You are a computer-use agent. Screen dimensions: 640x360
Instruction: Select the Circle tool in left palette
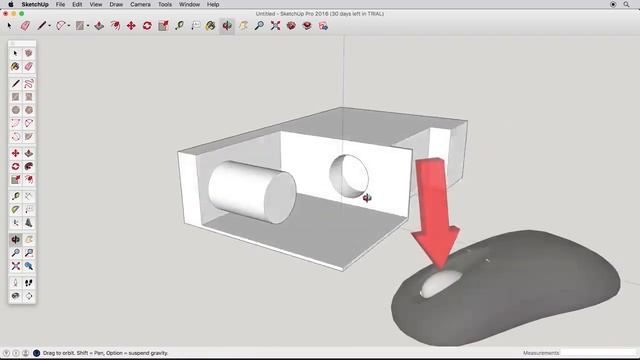pos(16,110)
